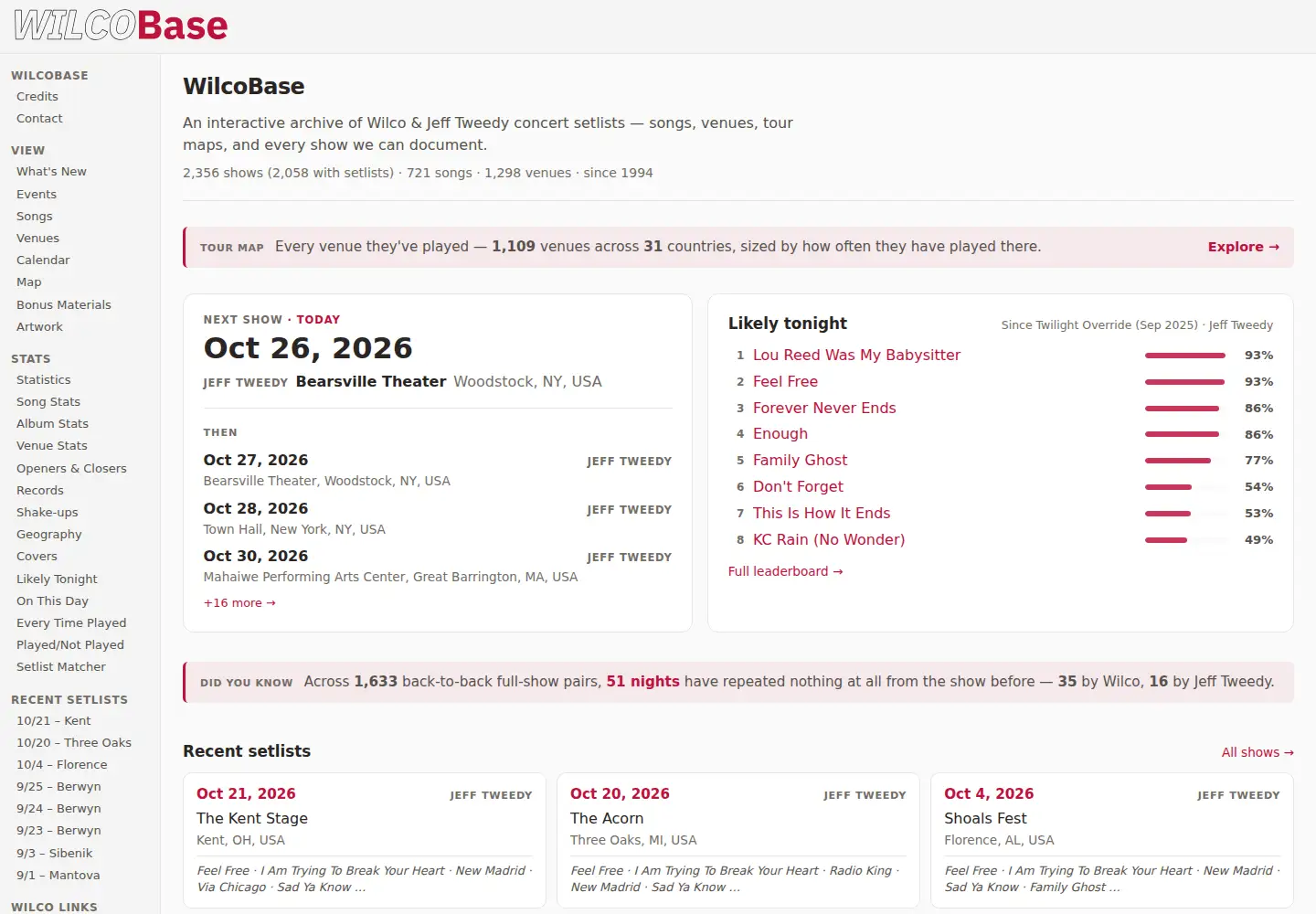
Task: Open the 9/24 – Berwyn setlist
Action: coord(58,809)
